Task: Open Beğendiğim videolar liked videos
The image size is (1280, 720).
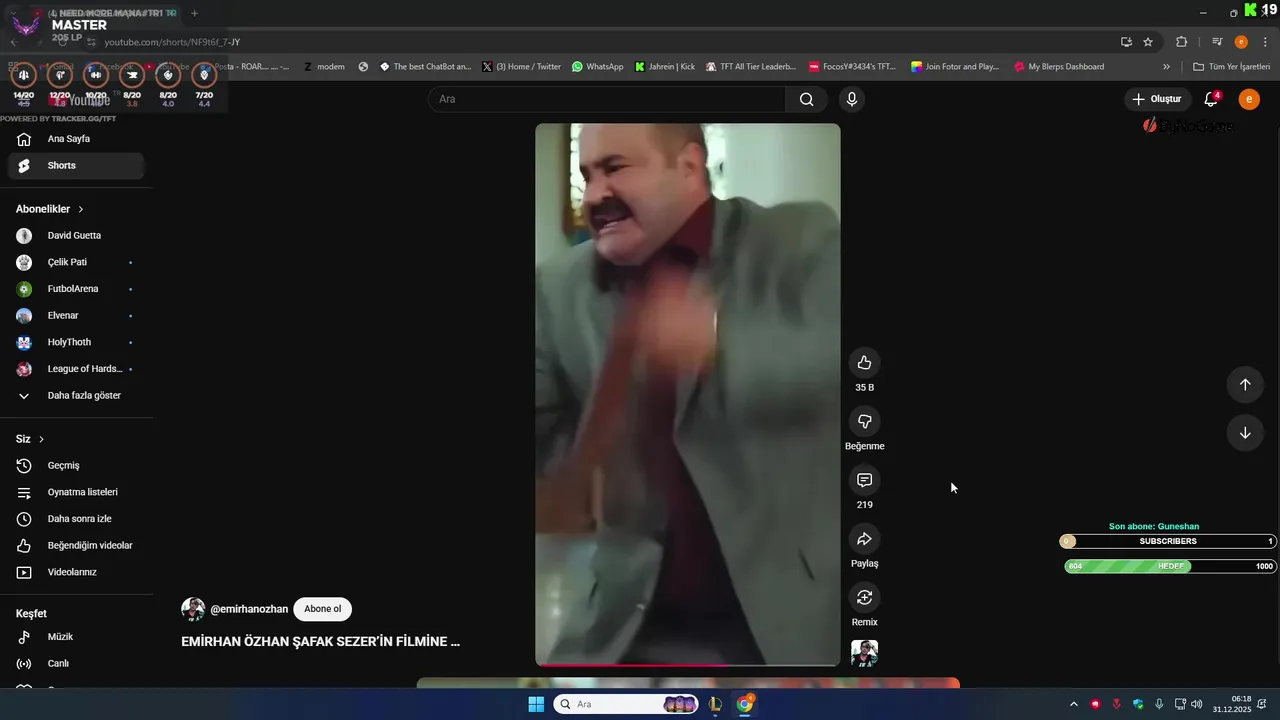Action: 75,545
